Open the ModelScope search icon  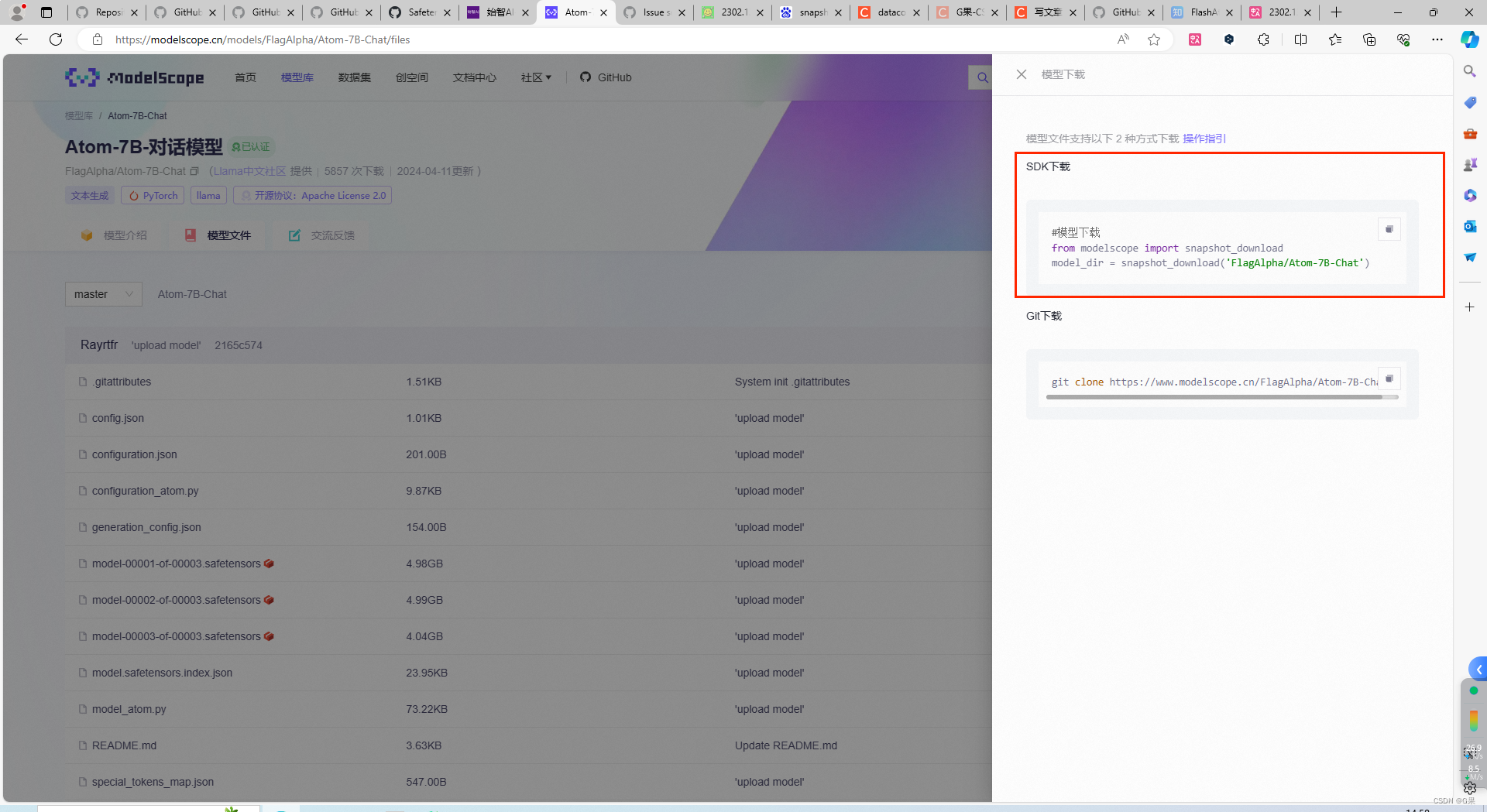click(982, 77)
